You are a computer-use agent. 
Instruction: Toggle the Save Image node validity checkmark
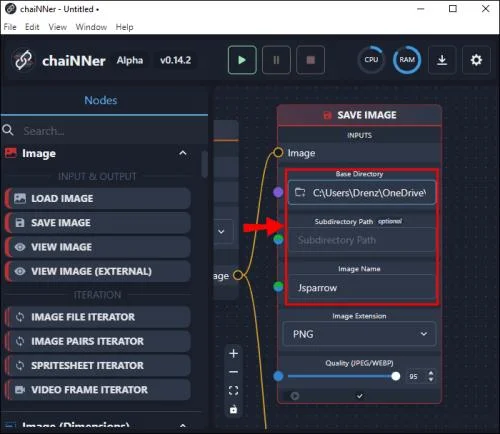[359, 396]
